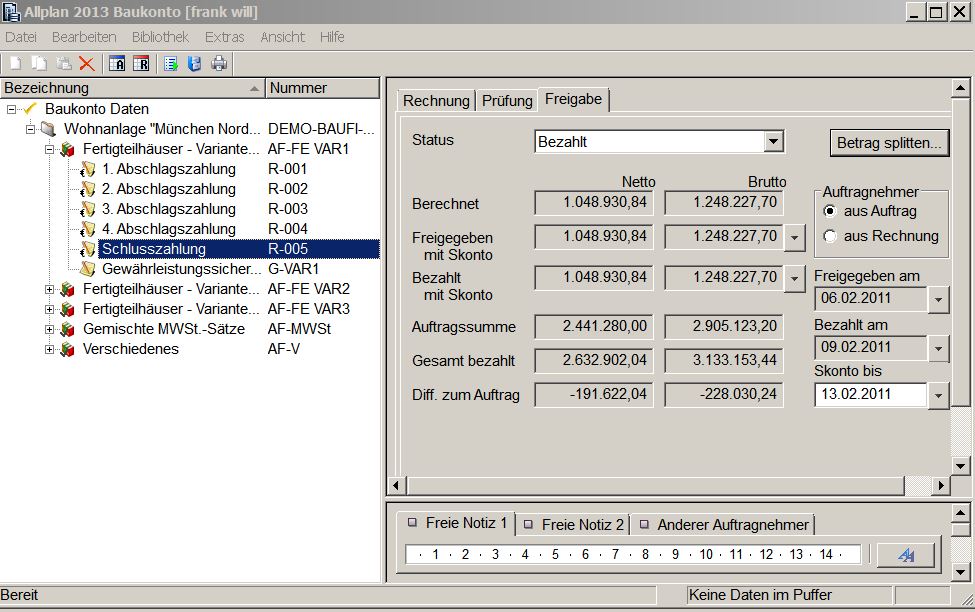
Task: Select the 'aus Auftrag' radio button
Action: tap(830, 211)
